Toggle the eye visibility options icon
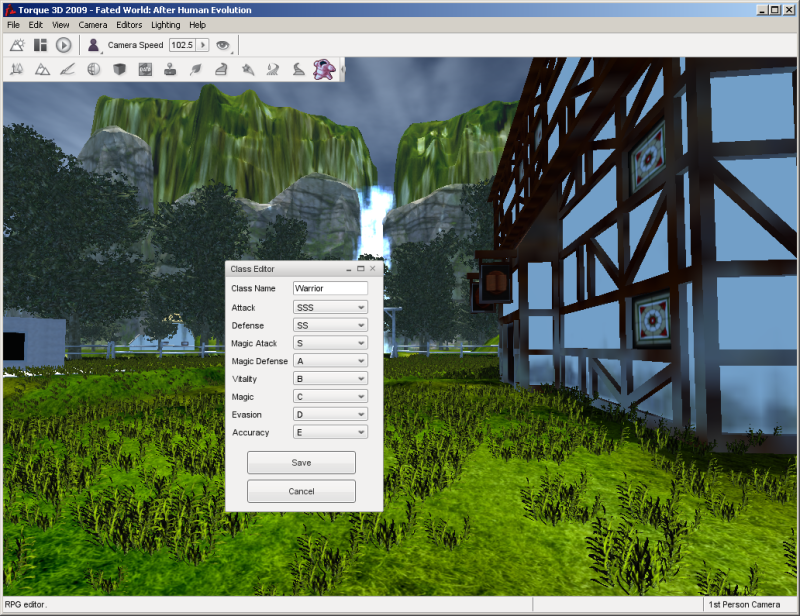This screenshot has height=616, width=800. pyautogui.click(x=223, y=45)
